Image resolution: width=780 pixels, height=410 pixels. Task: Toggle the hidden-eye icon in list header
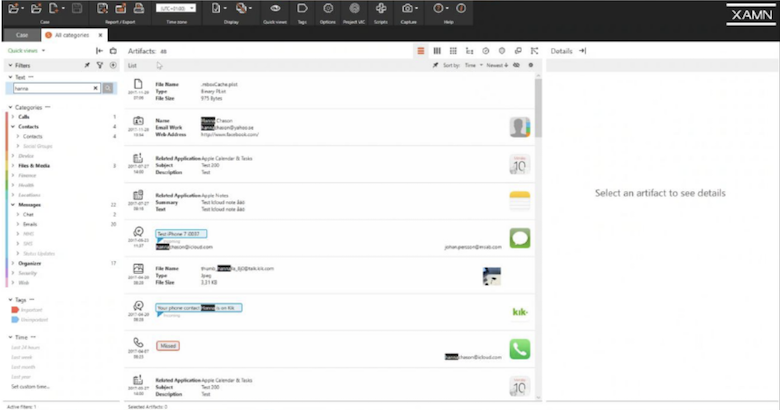pyautogui.click(x=516, y=65)
